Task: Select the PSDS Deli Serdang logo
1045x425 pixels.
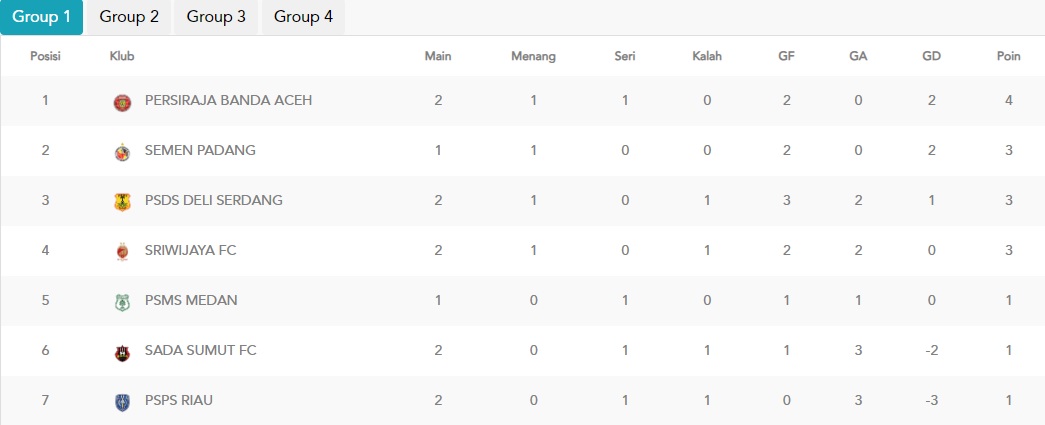Action: [122, 202]
